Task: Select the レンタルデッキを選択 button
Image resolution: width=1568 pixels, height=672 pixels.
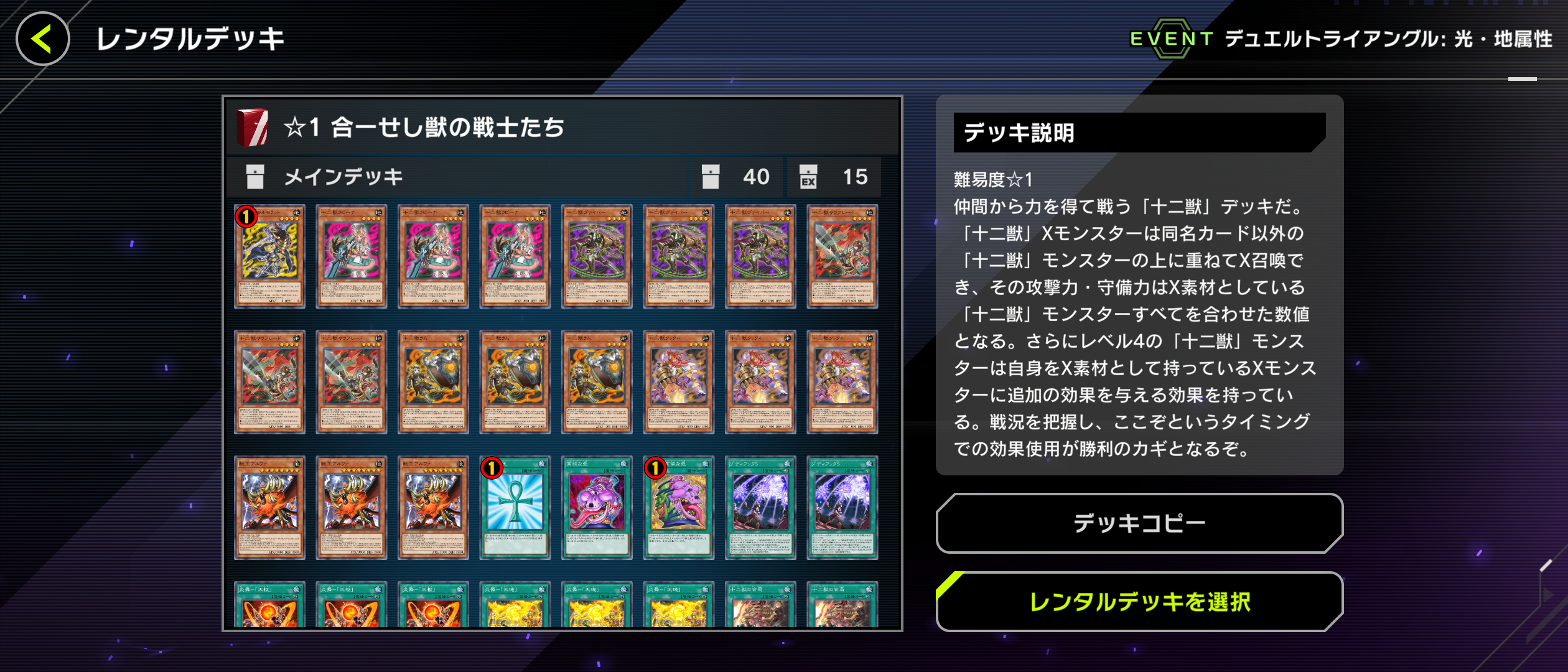Action: pyautogui.click(x=1139, y=602)
